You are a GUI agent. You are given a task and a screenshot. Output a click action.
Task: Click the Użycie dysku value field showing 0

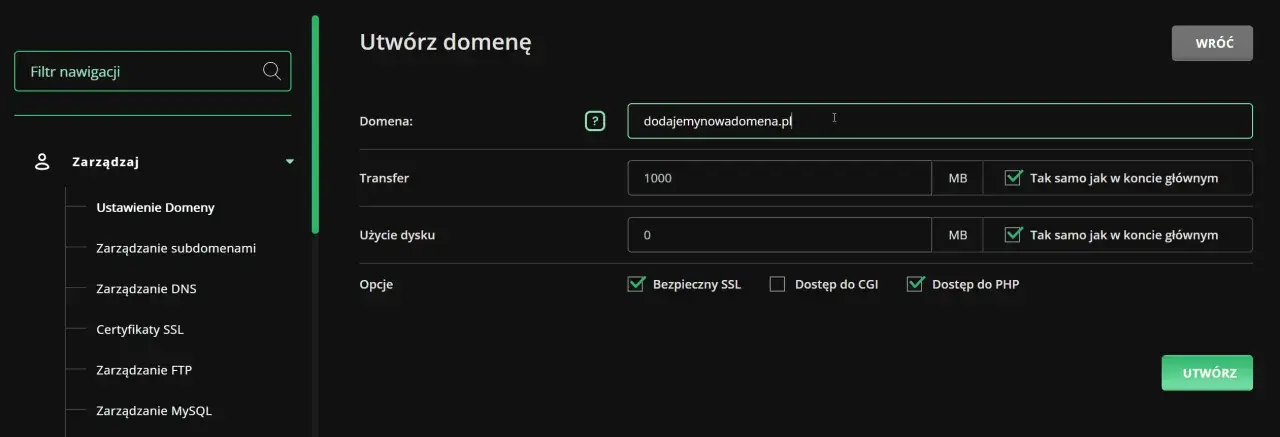point(780,235)
